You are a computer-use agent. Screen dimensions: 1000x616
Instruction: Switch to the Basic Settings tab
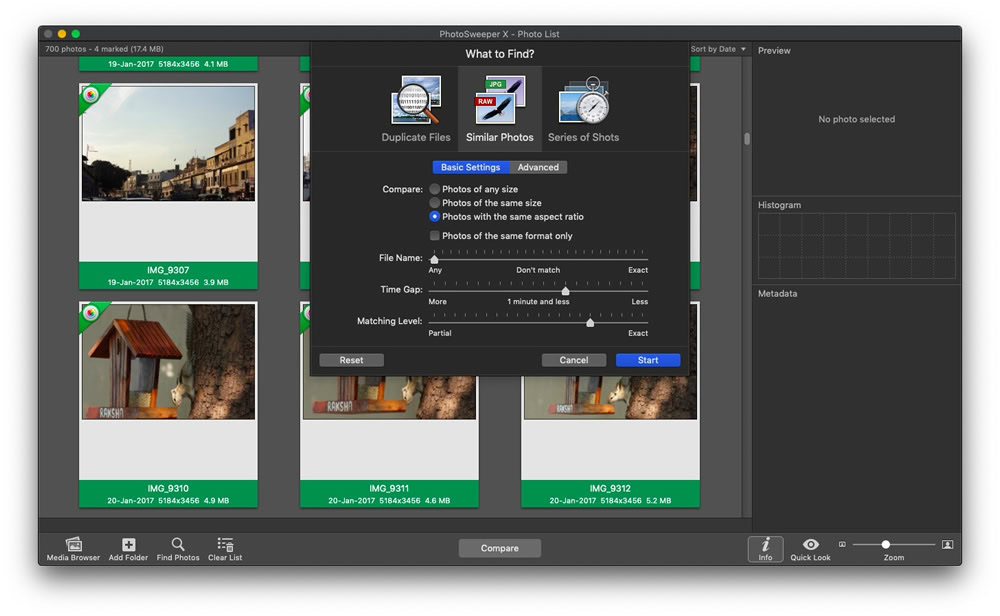click(x=471, y=167)
